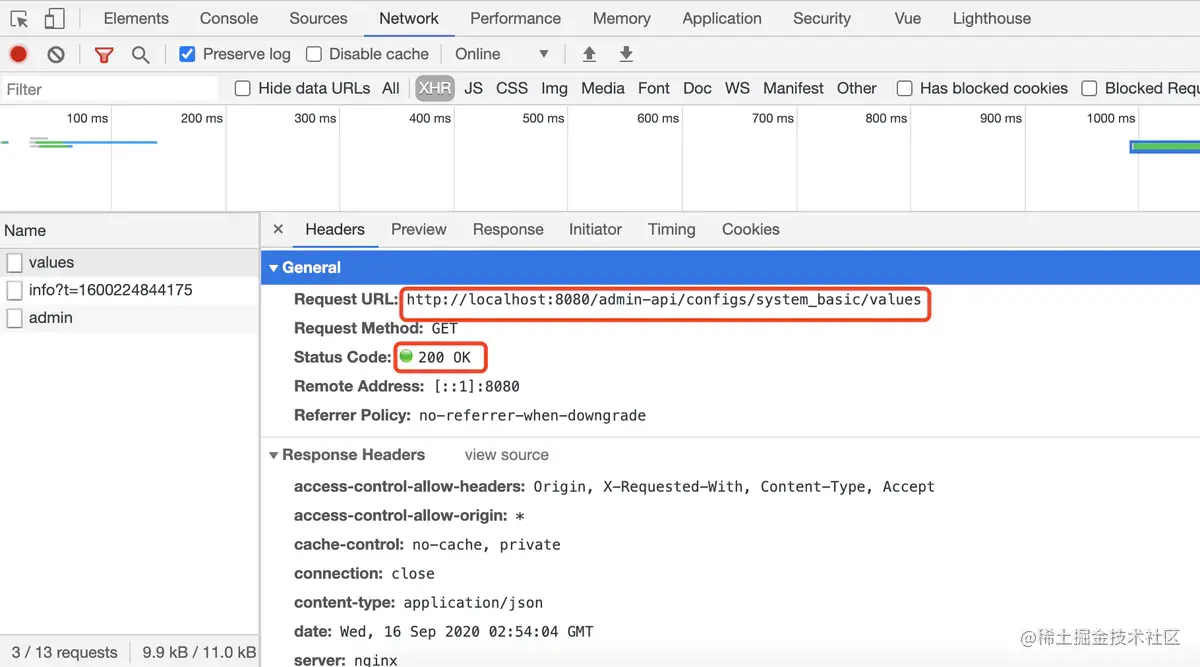
Task: Click the file icon beside values request
Action: coord(14,263)
